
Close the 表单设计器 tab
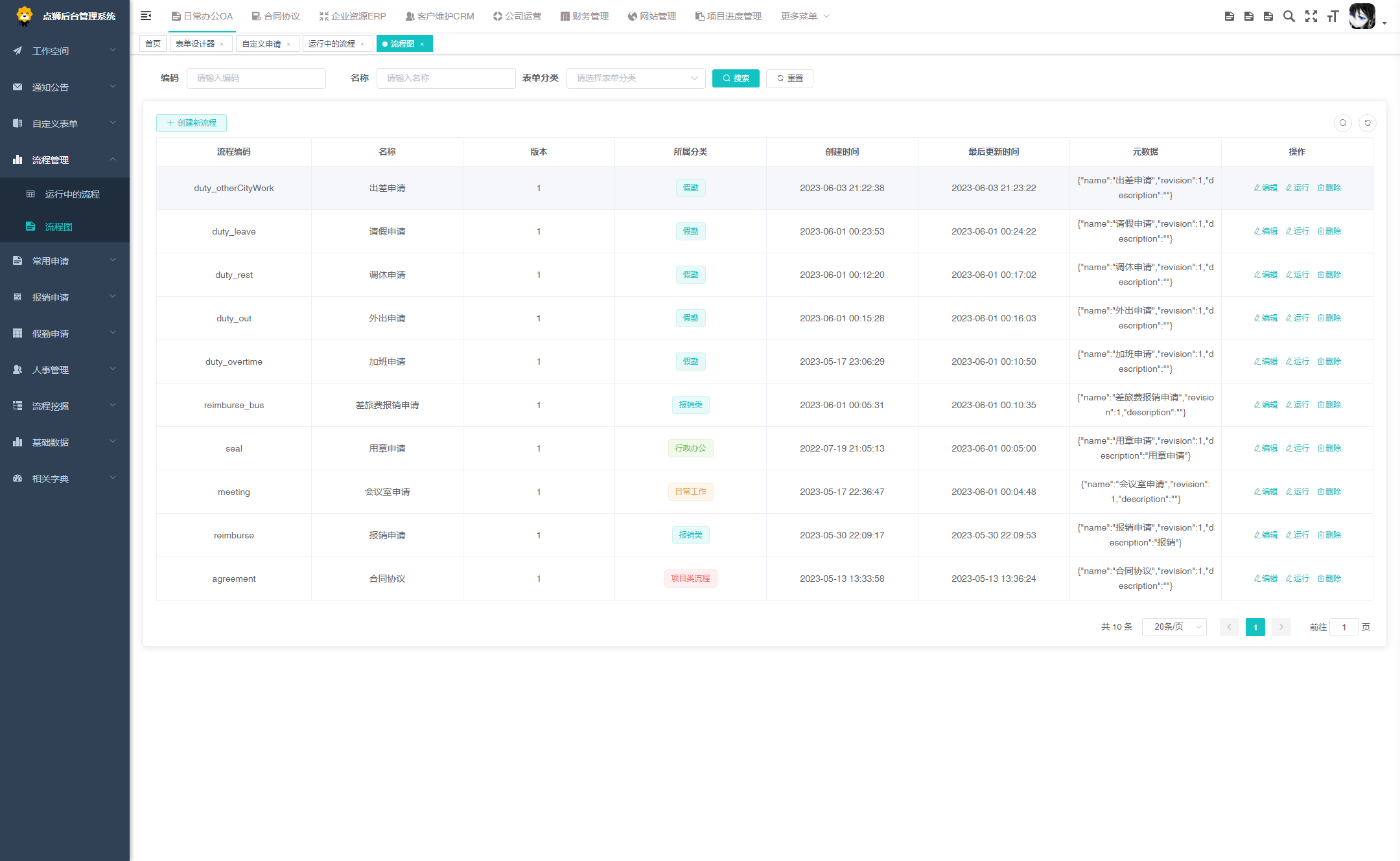[222, 44]
